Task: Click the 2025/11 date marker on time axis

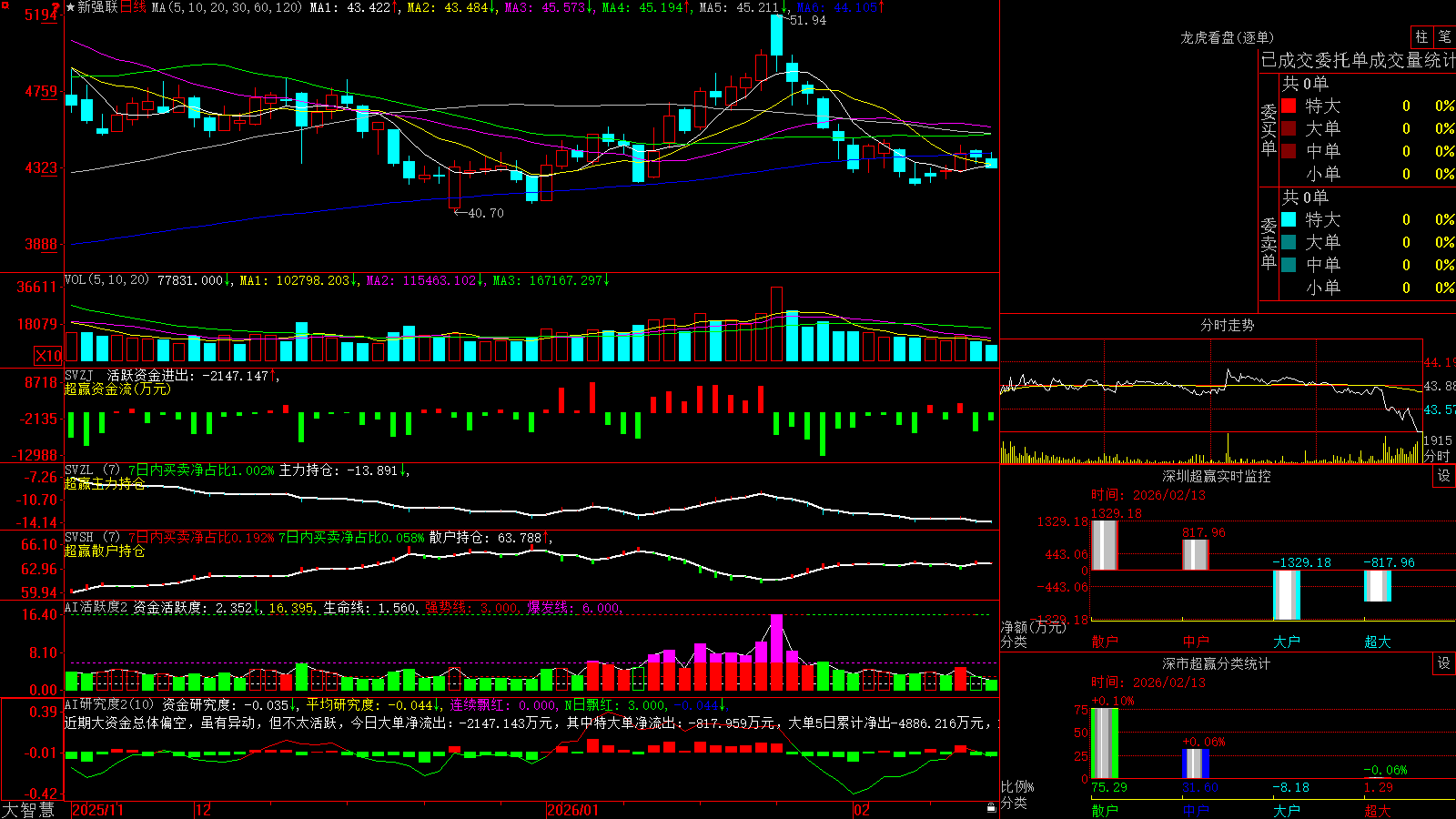Action: [x=97, y=810]
